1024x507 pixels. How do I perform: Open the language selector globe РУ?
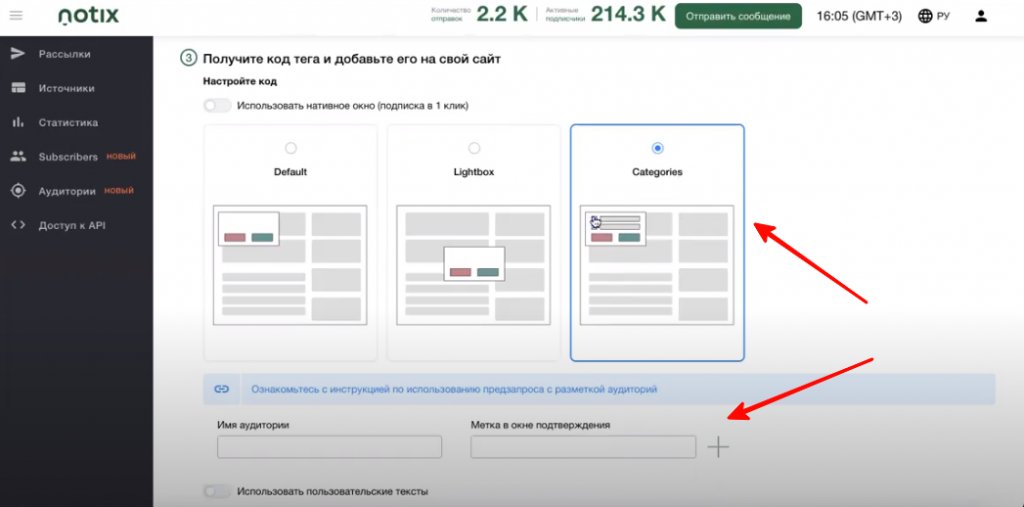[x=934, y=16]
